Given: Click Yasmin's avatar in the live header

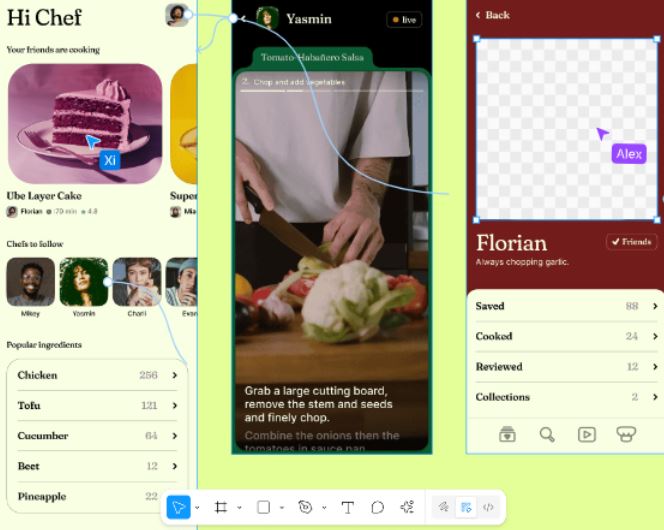Looking at the screenshot, I should (x=268, y=18).
